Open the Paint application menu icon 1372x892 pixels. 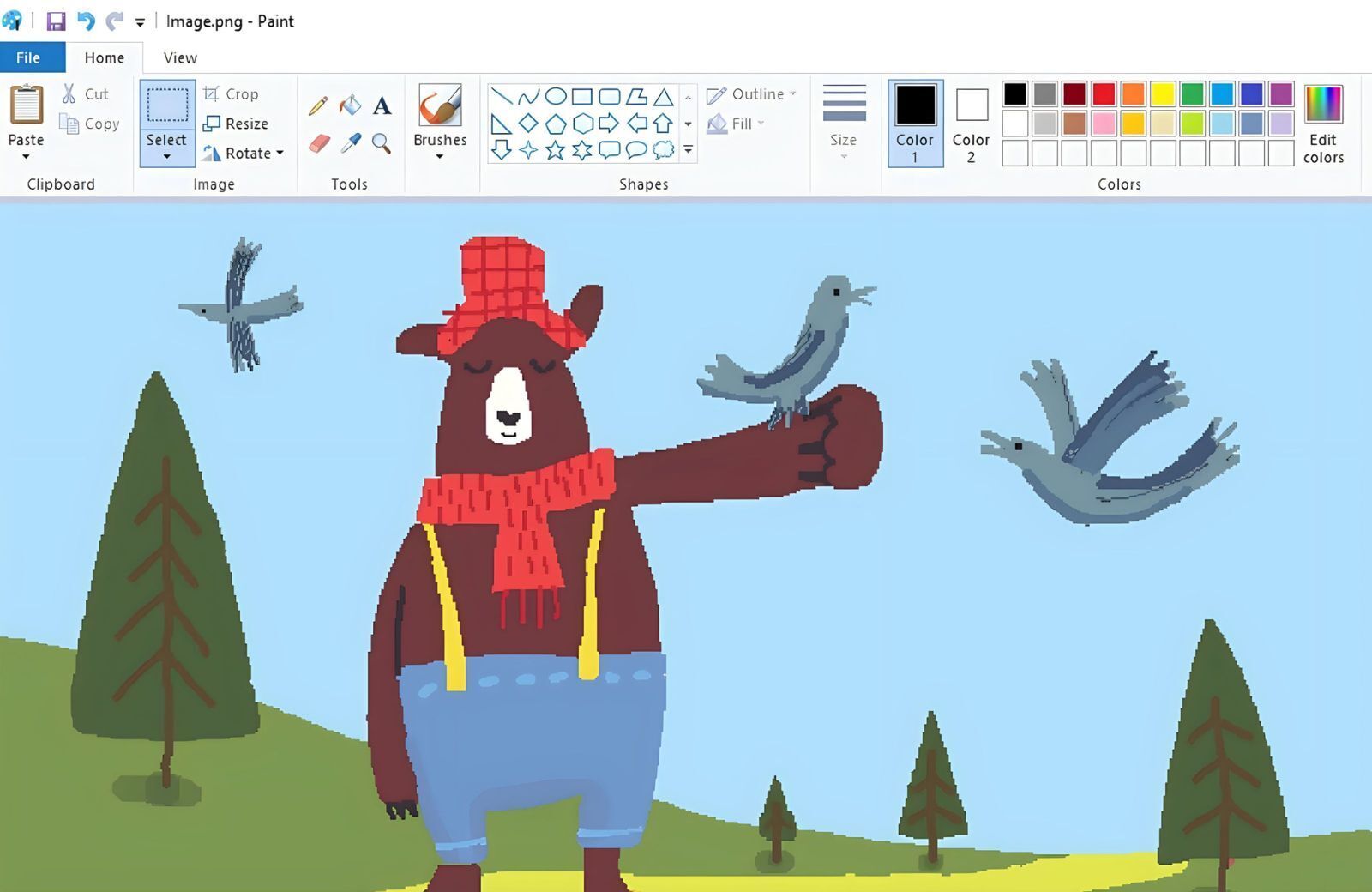coord(12,21)
